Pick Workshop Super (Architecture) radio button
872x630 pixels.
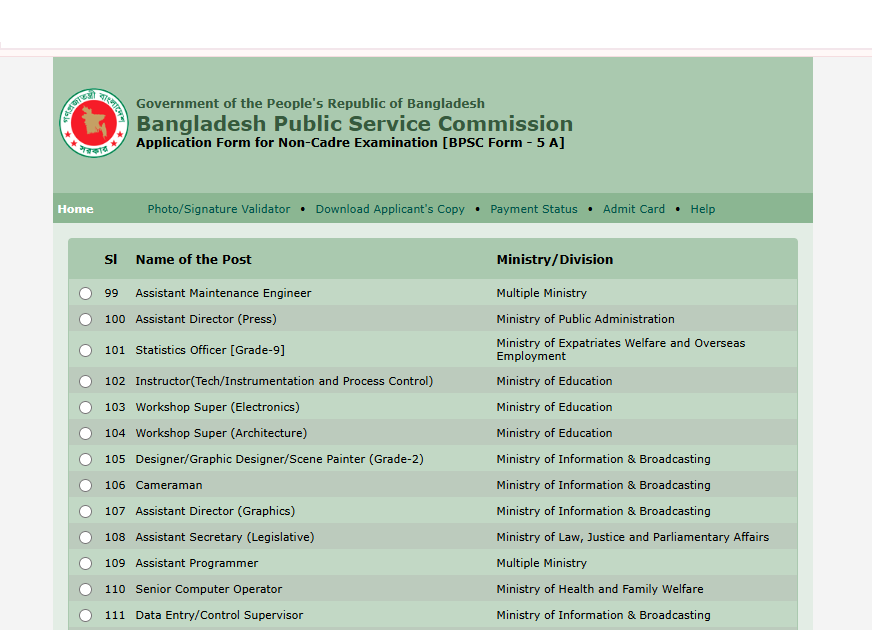85,433
